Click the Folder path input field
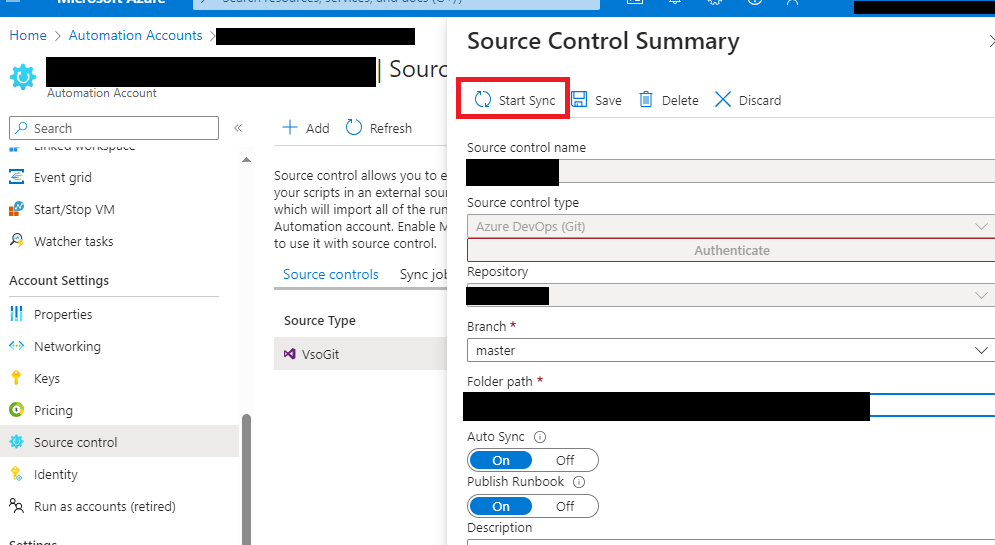The image size is (995, 545). pyautogui.click(x=730, y=405)
